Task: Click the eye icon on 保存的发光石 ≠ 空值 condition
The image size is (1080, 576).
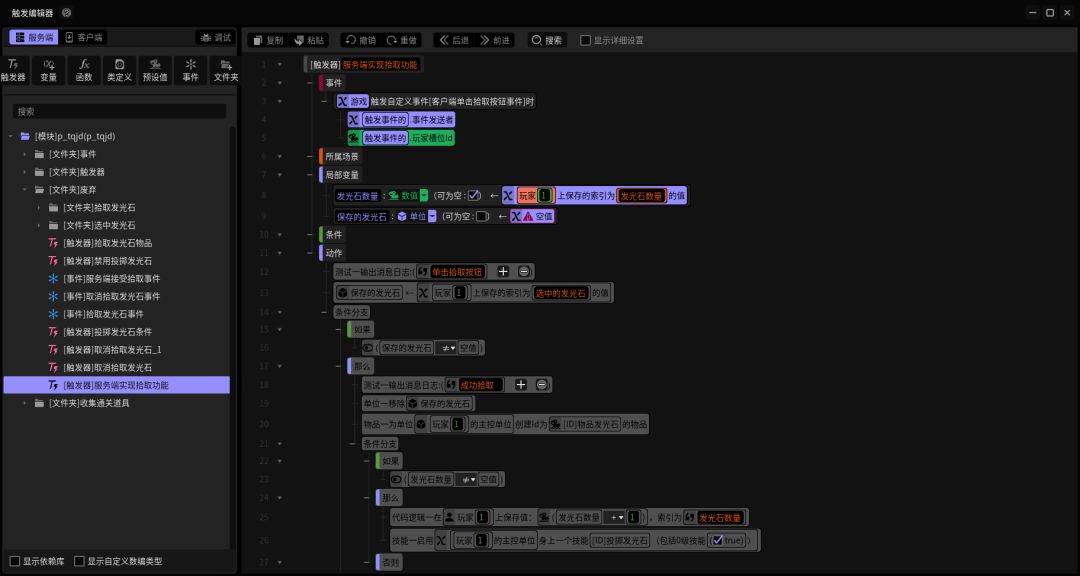Action: [368, 348]
